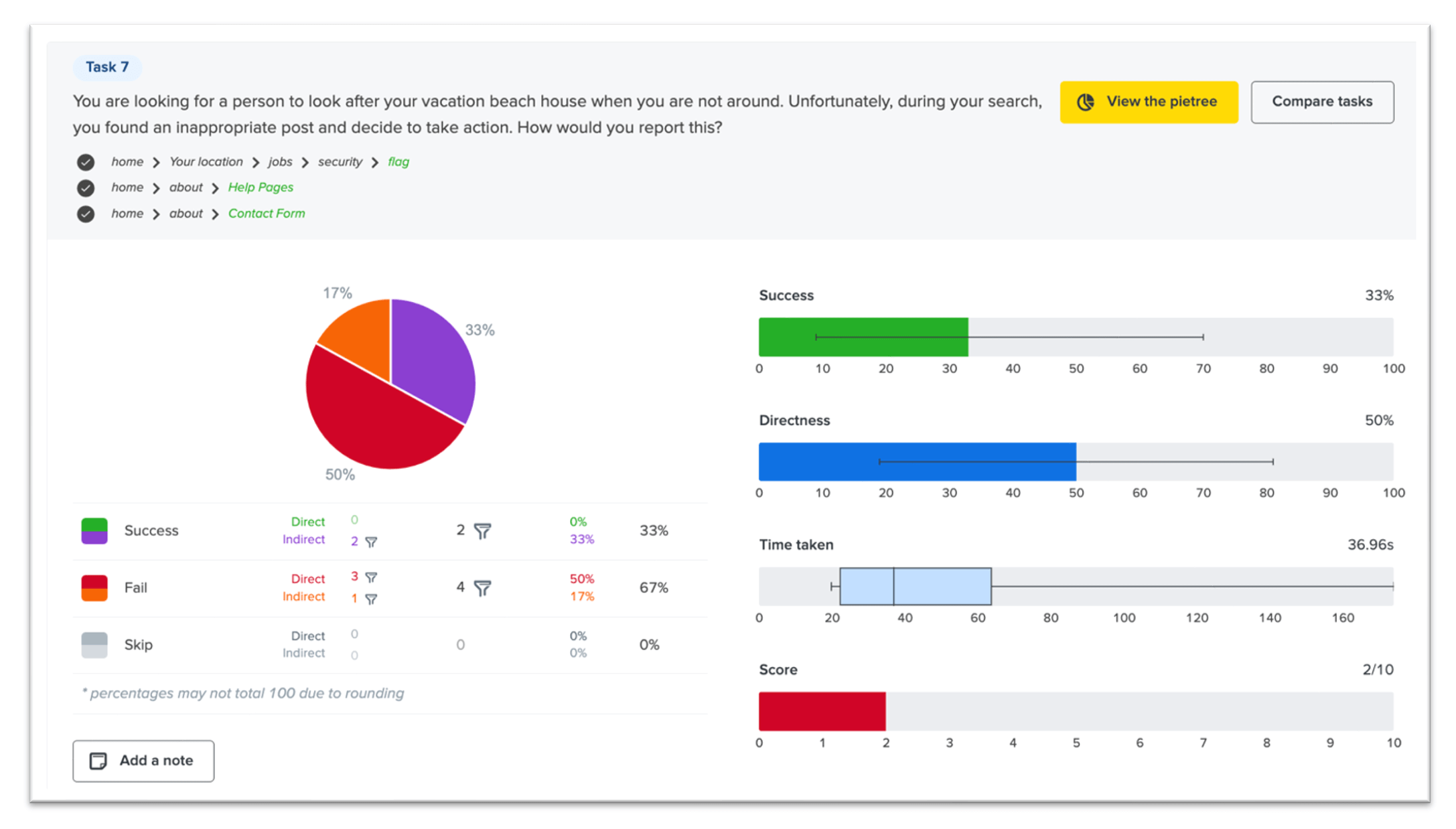Click chevron after 'home' in the Contact Form path
Image resolution: width=1456 pixels, height=829 pixels.
(156, 214)
